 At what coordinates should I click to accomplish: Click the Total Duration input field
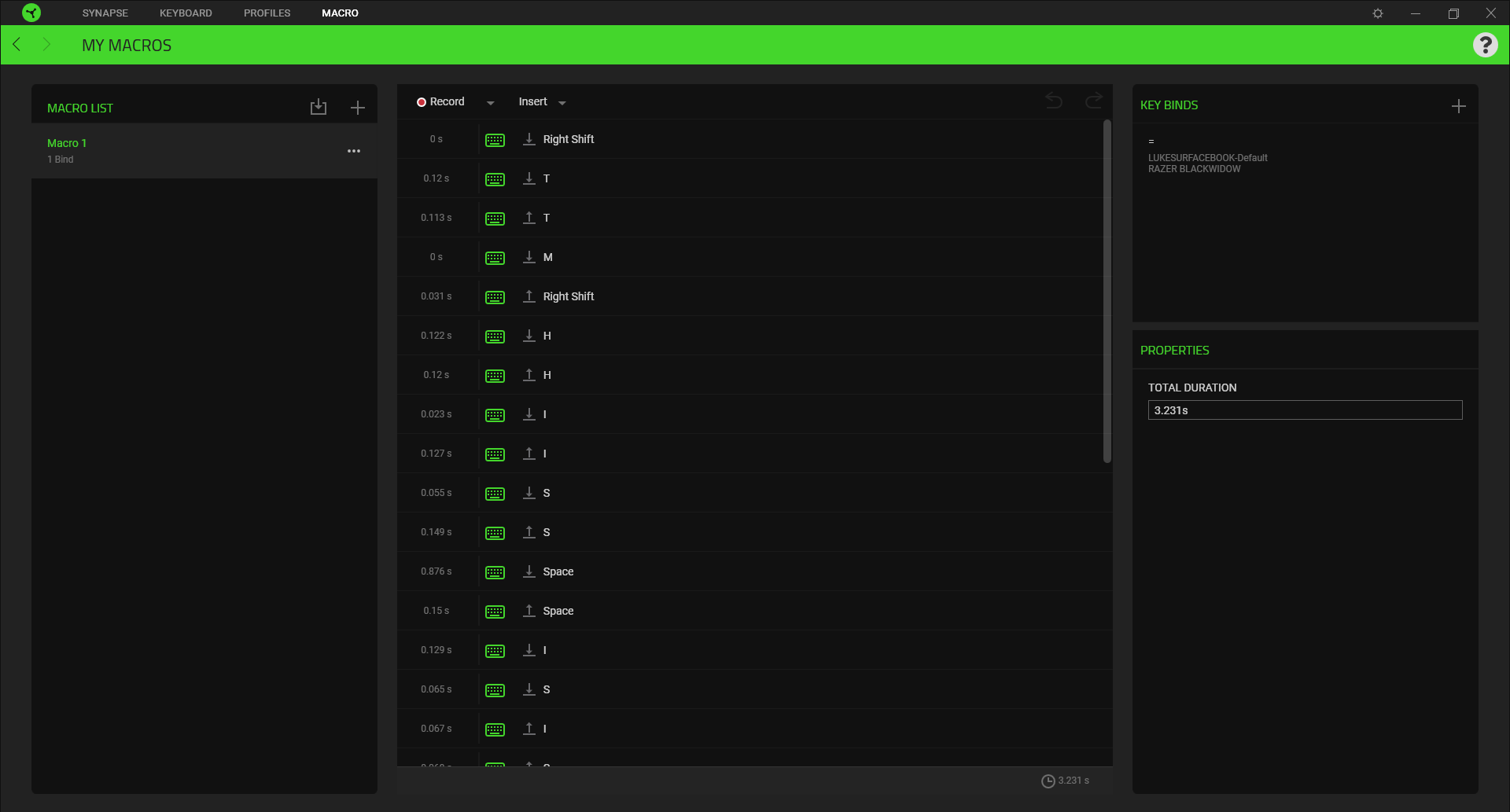pos(1305,410)
